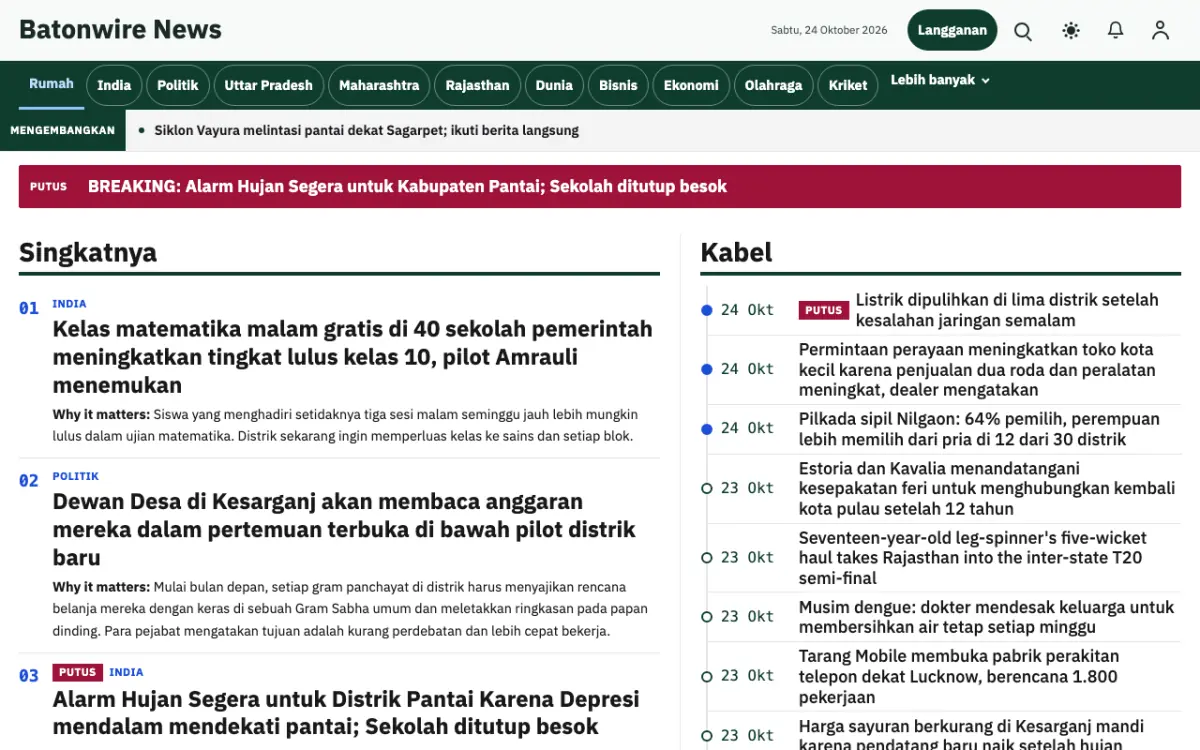The width and height of the screenshot is (1200, 750).
Task: Open the Ekonomi section tab
Action: (691, 85)
